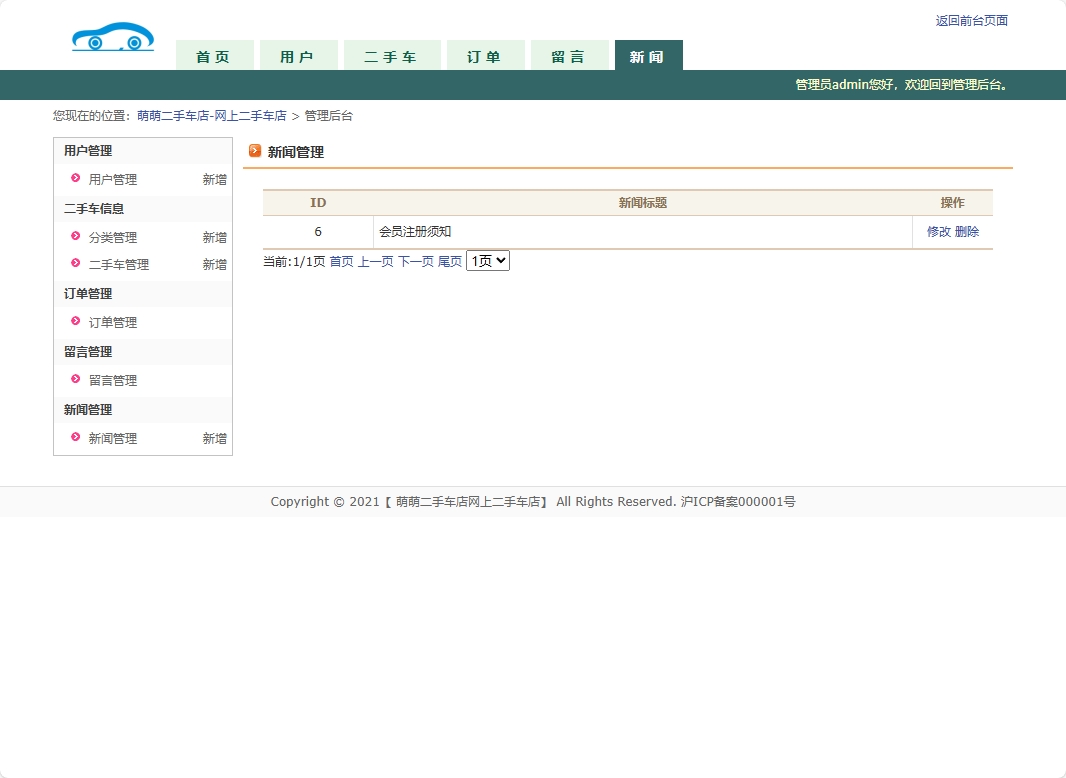Image resolution: width=1066 pixels, height=778 pixels.
Task: Click the car logo icon
Action: pos(113,38)
